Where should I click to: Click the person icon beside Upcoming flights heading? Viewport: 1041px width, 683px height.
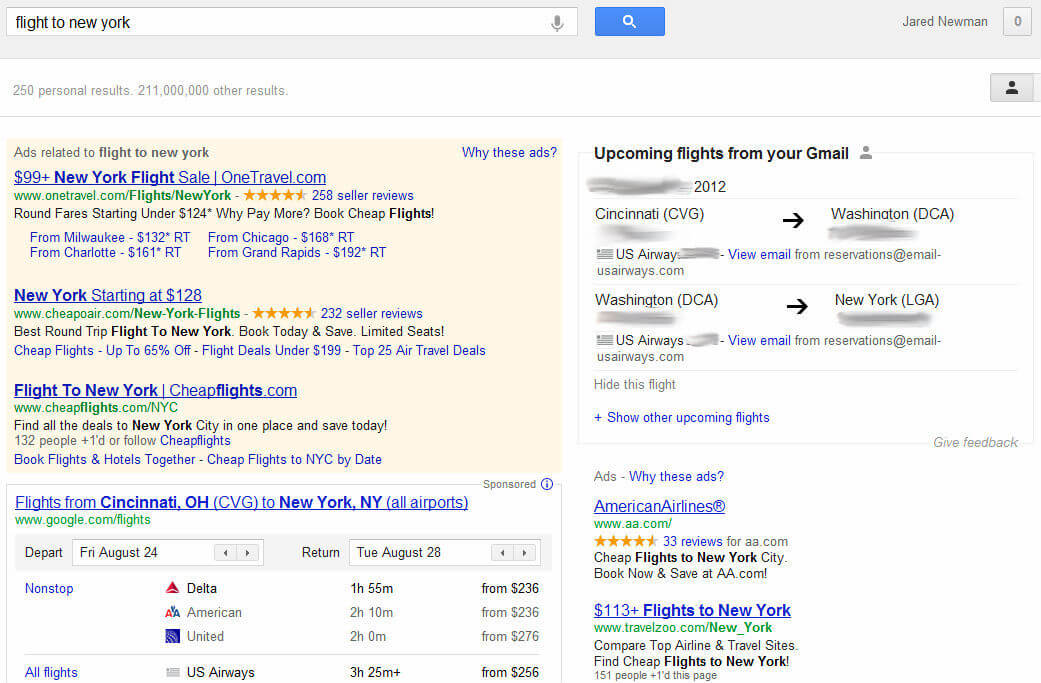pyautogui.click(x=865, y=153)
